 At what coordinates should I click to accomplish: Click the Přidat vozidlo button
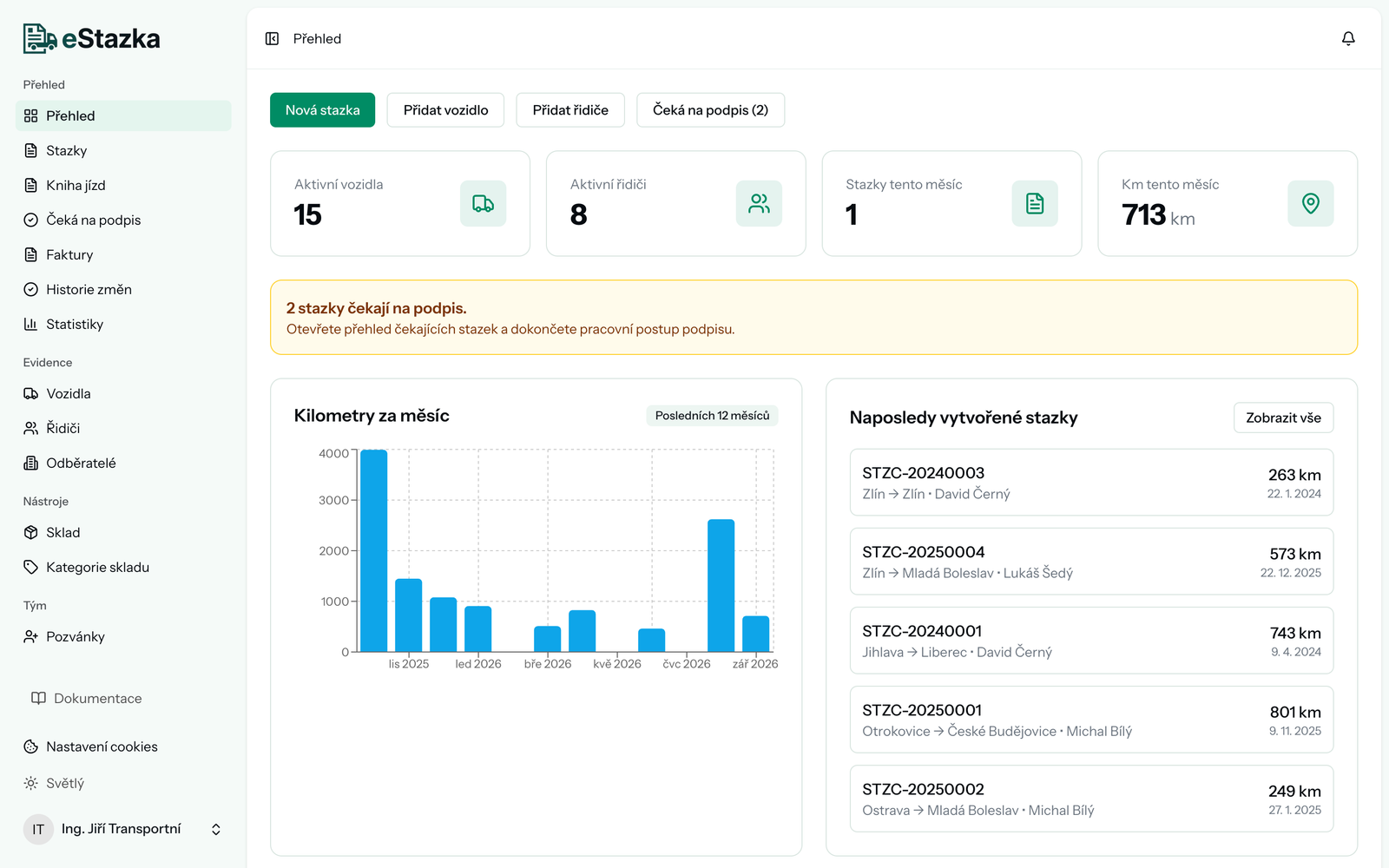445,110
